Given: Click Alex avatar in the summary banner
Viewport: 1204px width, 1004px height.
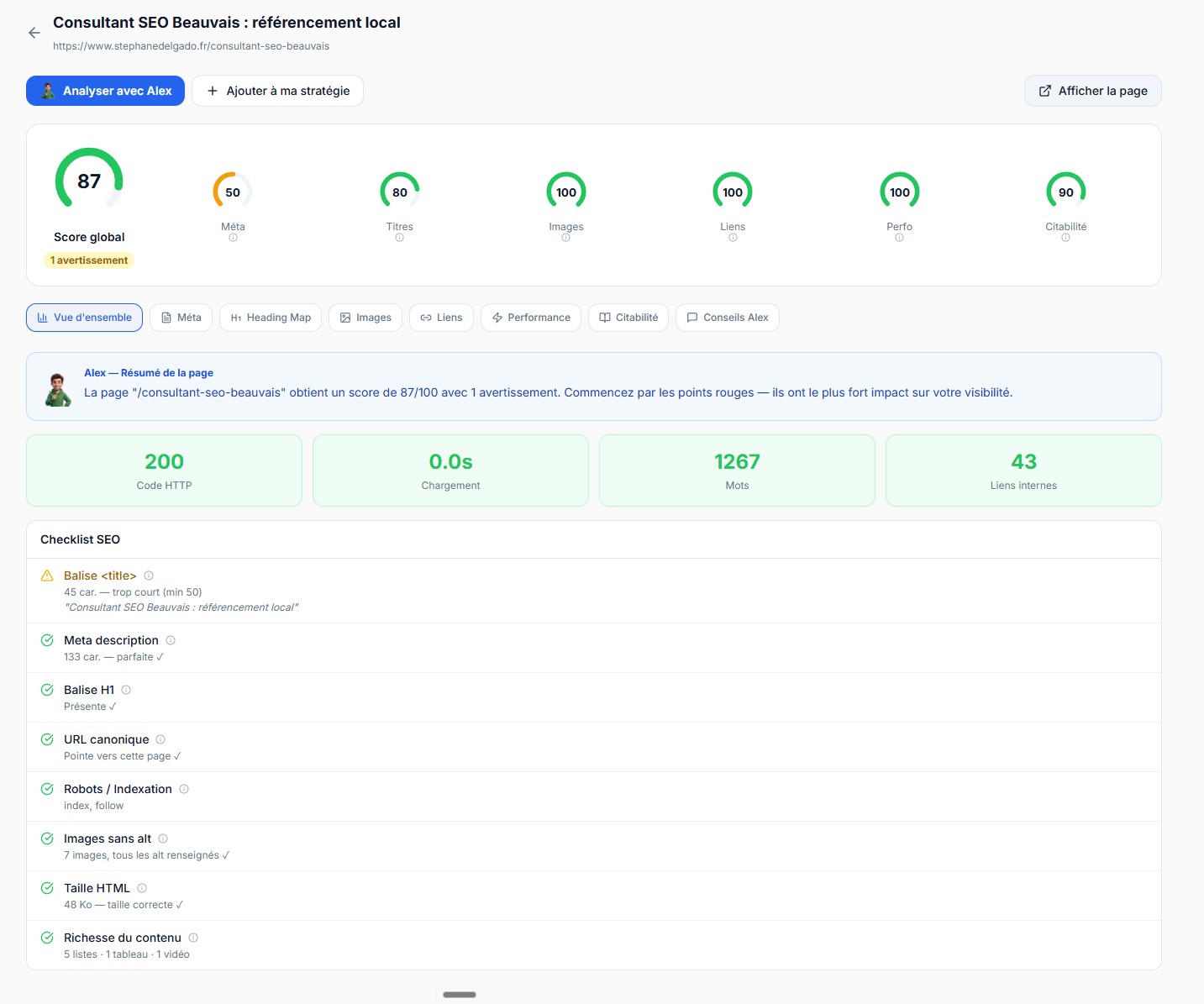Looking at the screenshot, I should pos(58,390).
